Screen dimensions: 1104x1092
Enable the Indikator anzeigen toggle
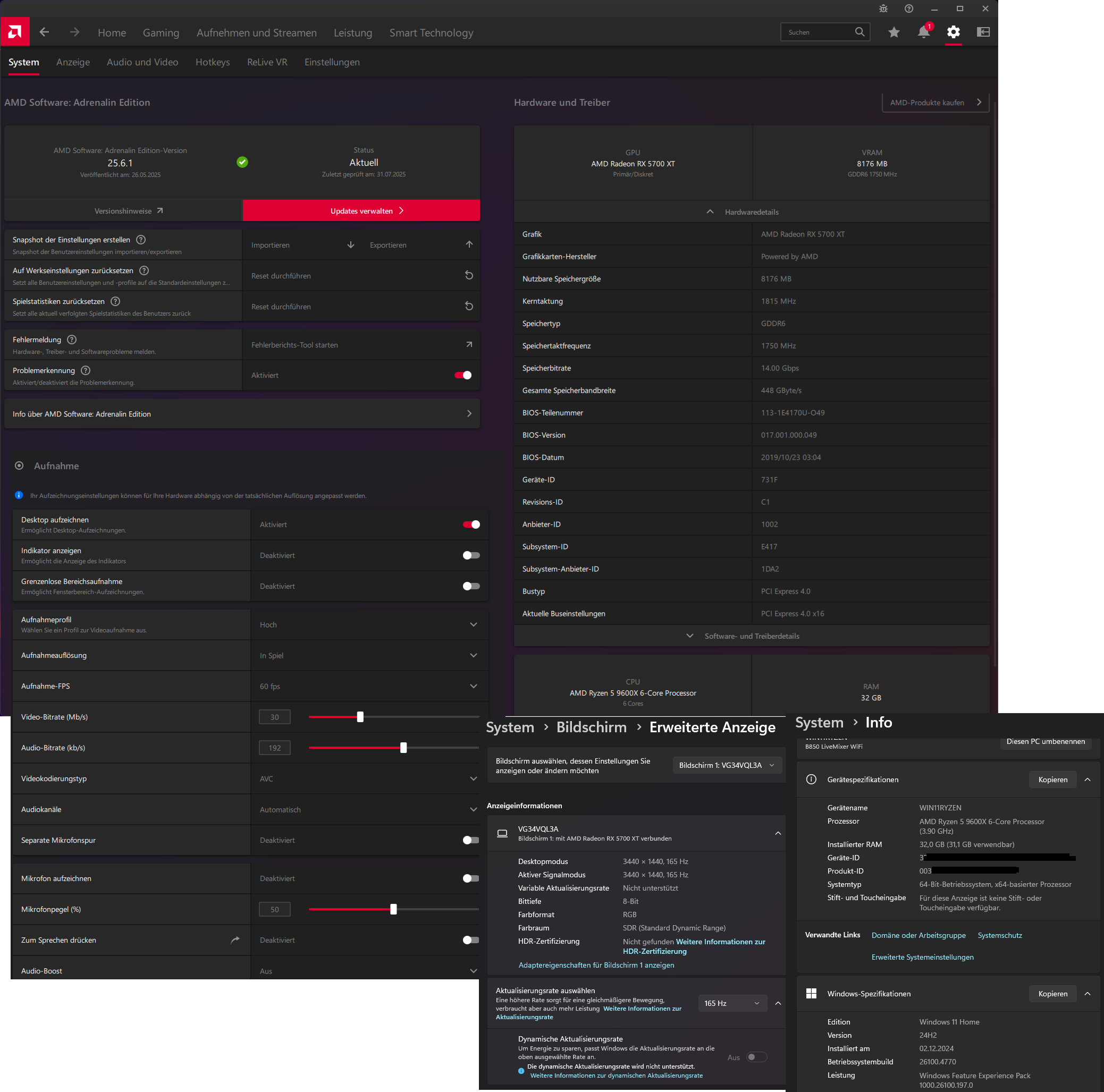click(x=471, y=555)
